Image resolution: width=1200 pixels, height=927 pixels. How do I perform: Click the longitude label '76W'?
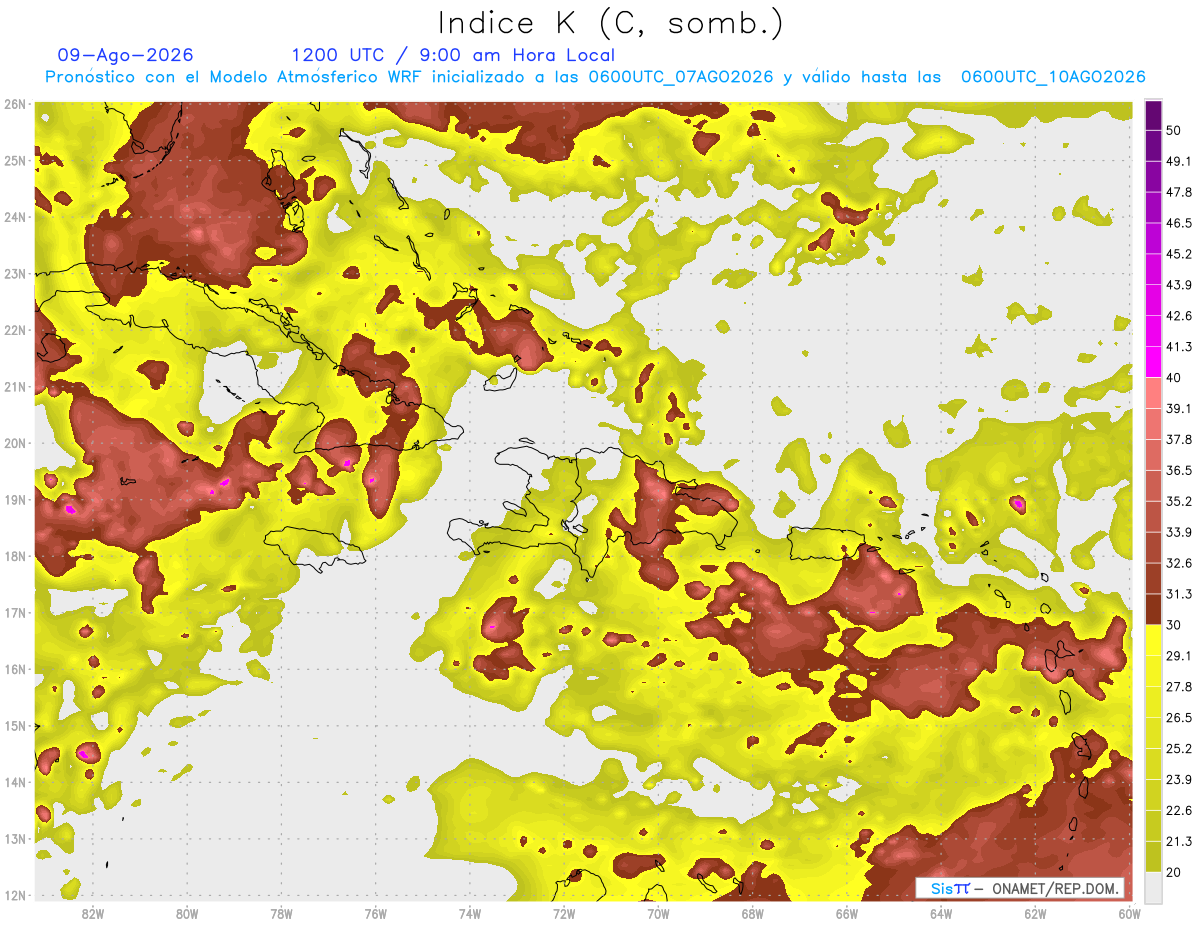pyautogui.click(x=375, y=913)
